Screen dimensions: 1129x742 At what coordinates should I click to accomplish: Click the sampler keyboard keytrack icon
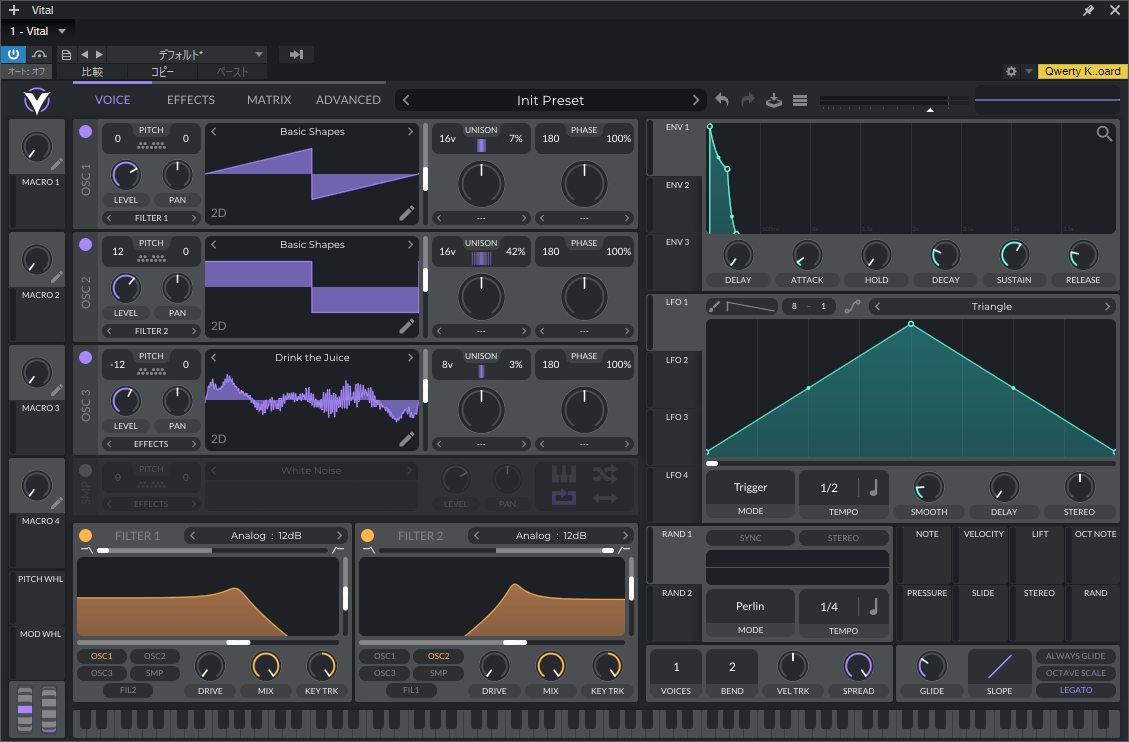(564, 474)
